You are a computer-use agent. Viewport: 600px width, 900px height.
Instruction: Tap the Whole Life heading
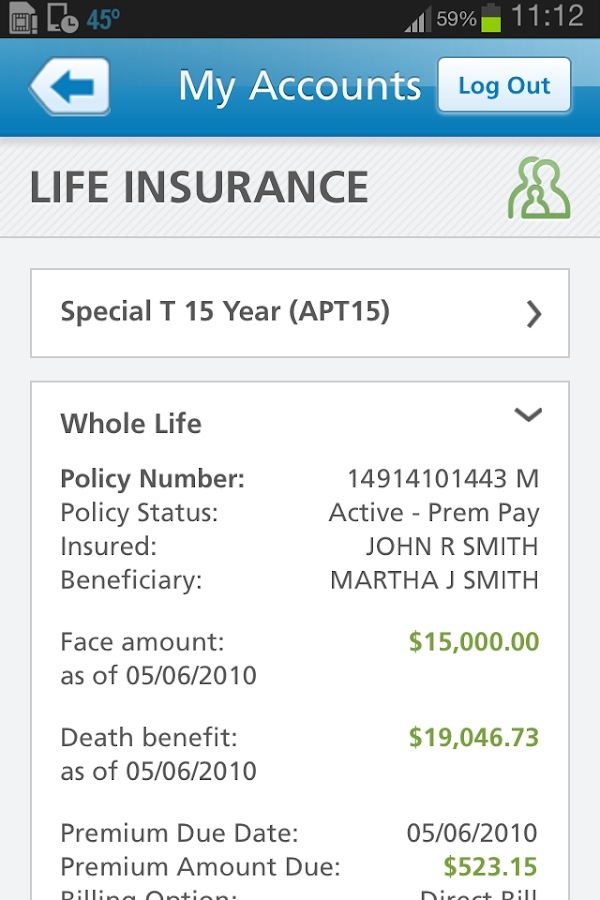(131, 424)
